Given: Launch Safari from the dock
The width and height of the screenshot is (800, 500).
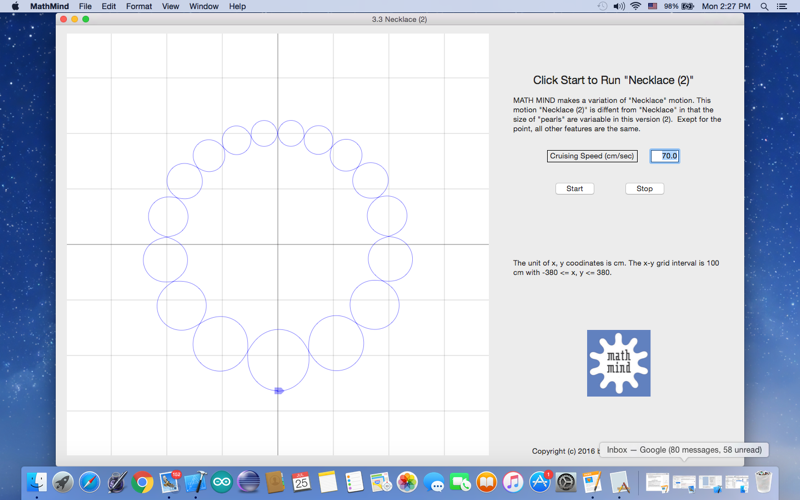Looking at the screenshot, I should point(89,482).
